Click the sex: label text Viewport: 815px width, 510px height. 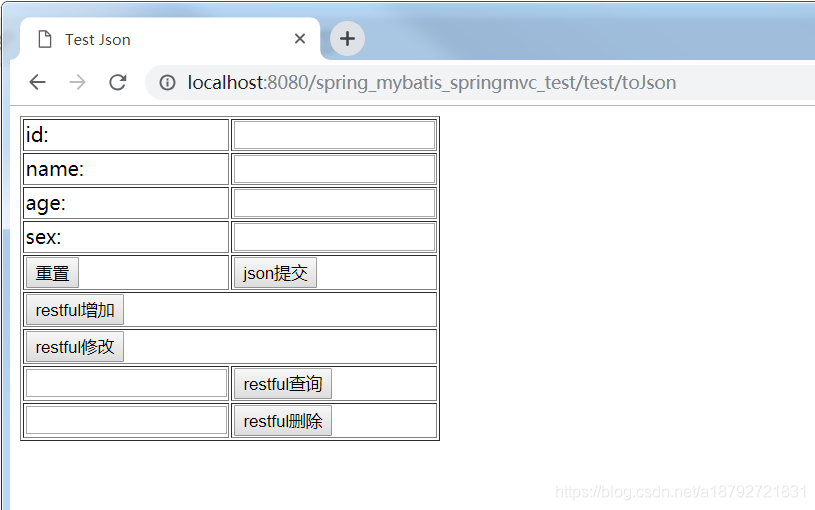click(x=44, y=237)
